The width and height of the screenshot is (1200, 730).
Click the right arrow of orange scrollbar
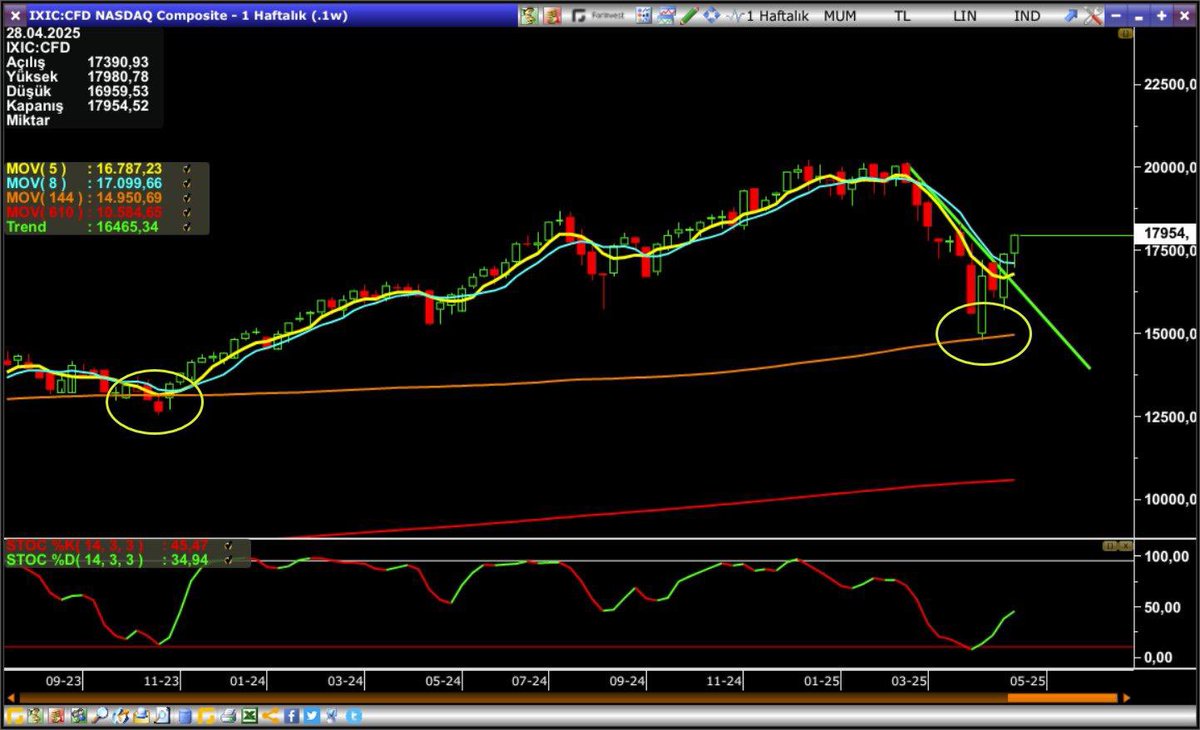pos(1126,698)
